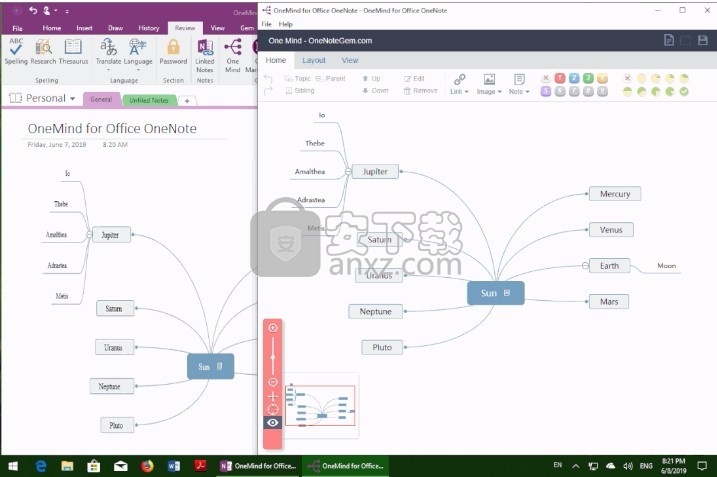Collapse the Jupiter branch in OneMind

click(348, 172)
